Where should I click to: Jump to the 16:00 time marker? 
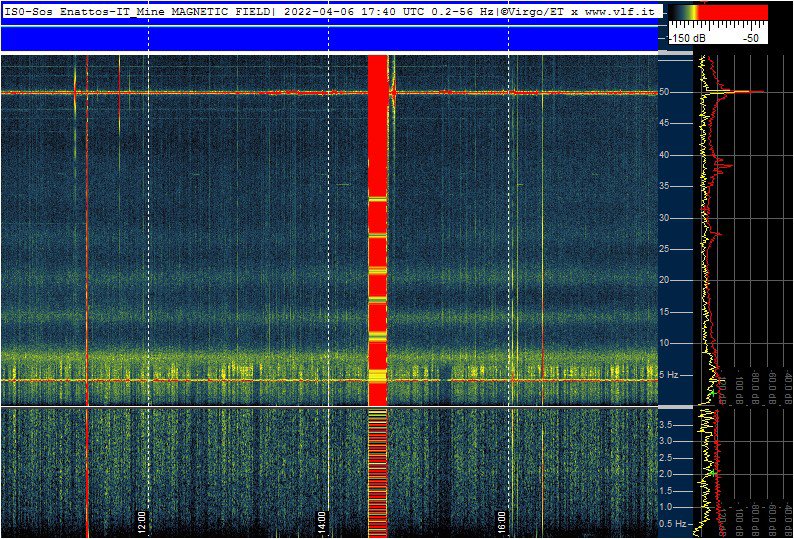[501, 522]
